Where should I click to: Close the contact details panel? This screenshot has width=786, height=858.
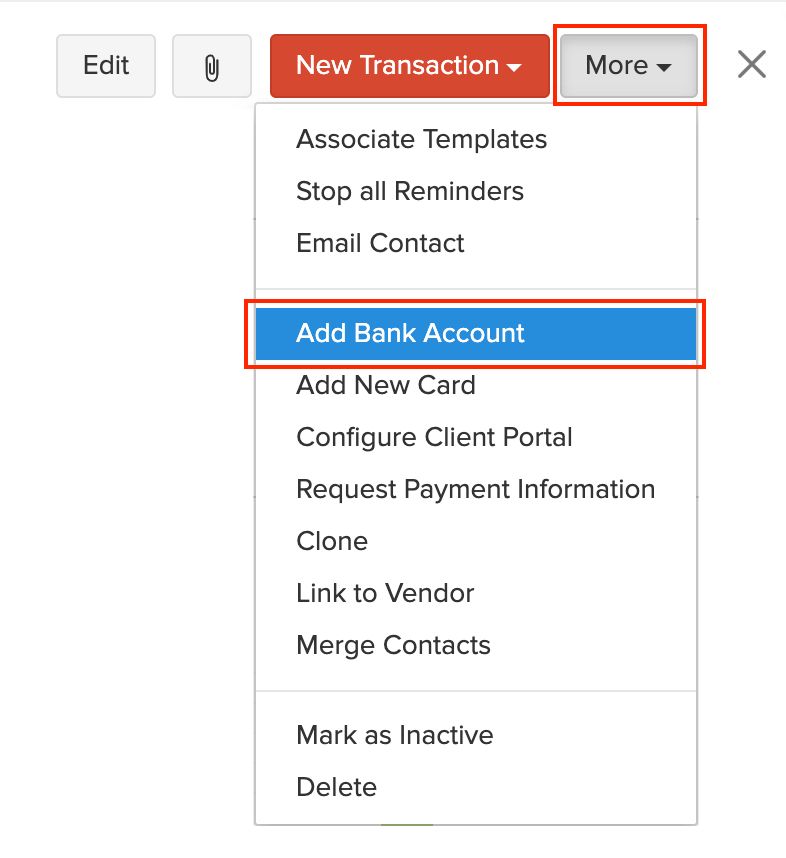pos(751,65)
